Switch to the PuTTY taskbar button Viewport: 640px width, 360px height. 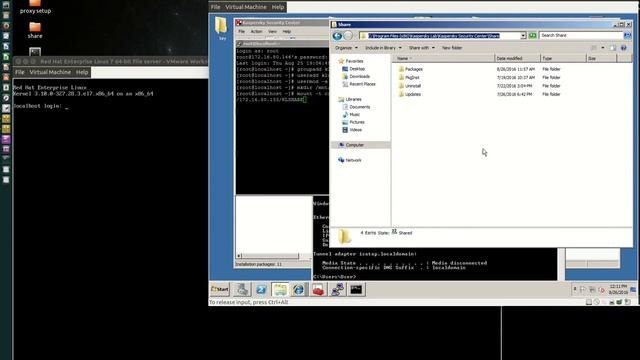pos(337,289)
